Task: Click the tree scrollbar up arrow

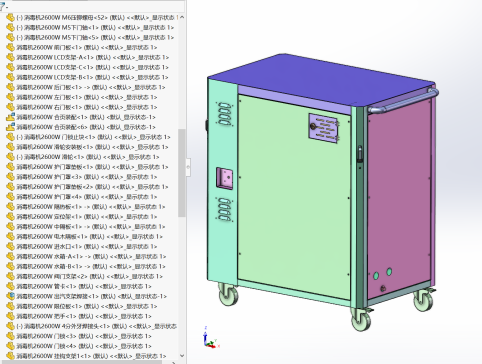Action: tap(182, 17)
